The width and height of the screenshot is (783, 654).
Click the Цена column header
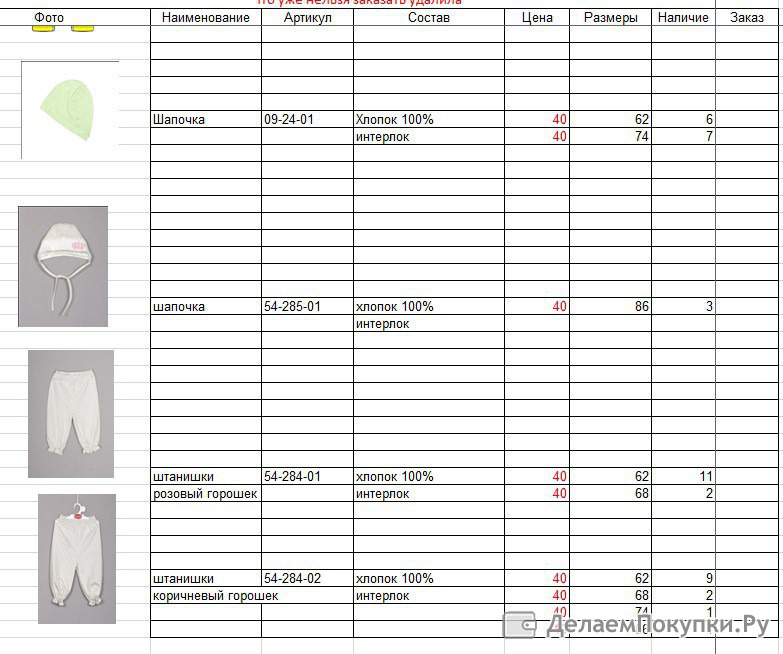pos(537,17)
